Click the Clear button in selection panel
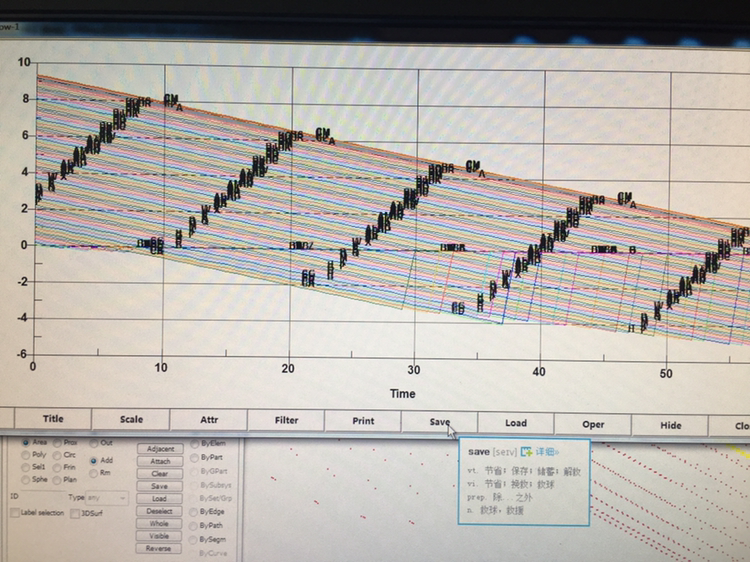The height and width of the screenshot is (562, 750). [160, 474]
